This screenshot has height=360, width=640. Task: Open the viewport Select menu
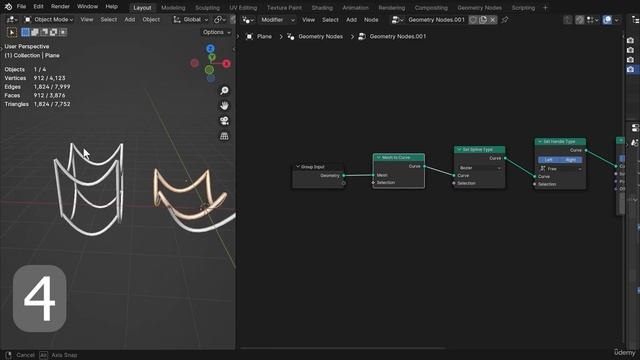coord(109,20)
